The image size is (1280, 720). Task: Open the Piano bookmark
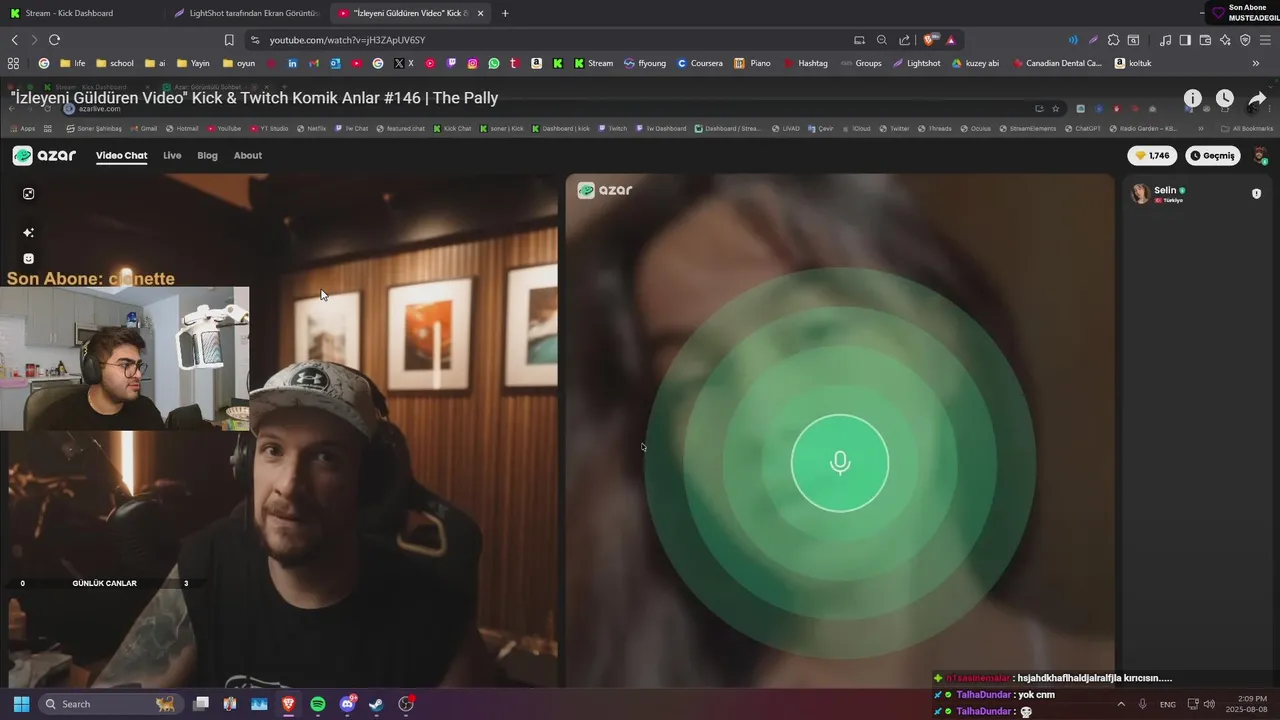(753, 63)
